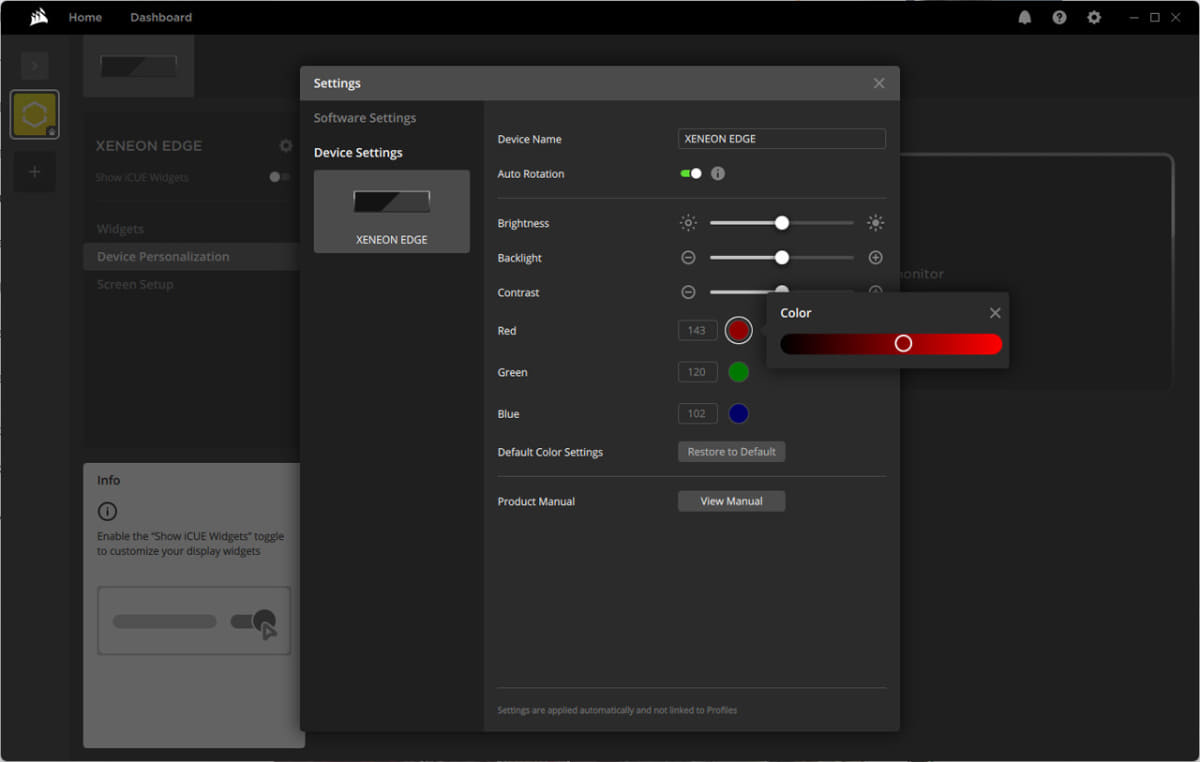Select Device Settings section
Image resolution: width=1200 pixels, height=762 pixels.
358,152
